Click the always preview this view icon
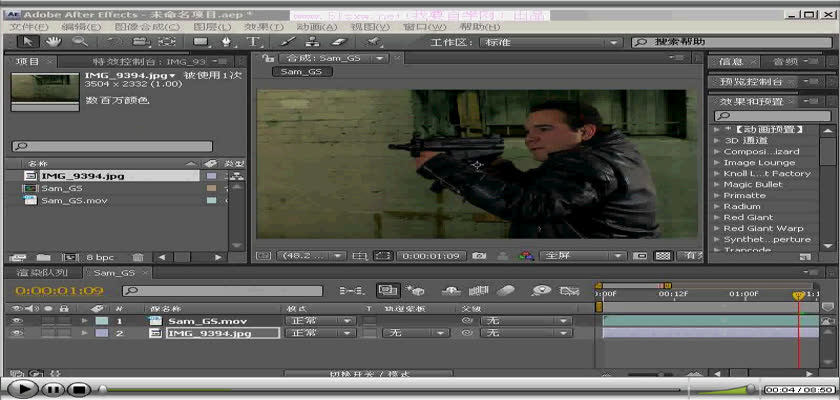Screen dimensions: 840x400 pyautogui.click(x=262, y=256)
